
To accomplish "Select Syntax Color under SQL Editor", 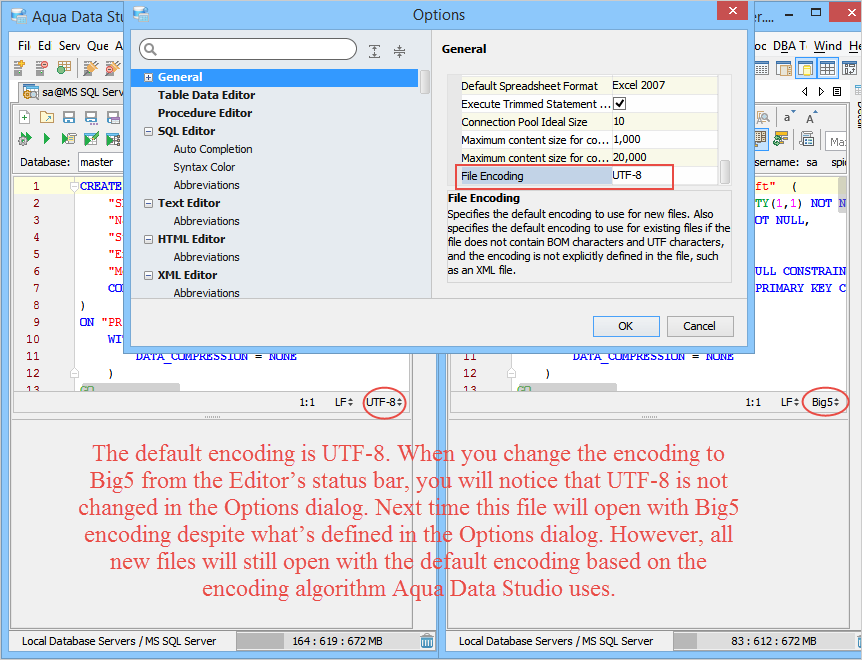I will [x=204, y=167].
